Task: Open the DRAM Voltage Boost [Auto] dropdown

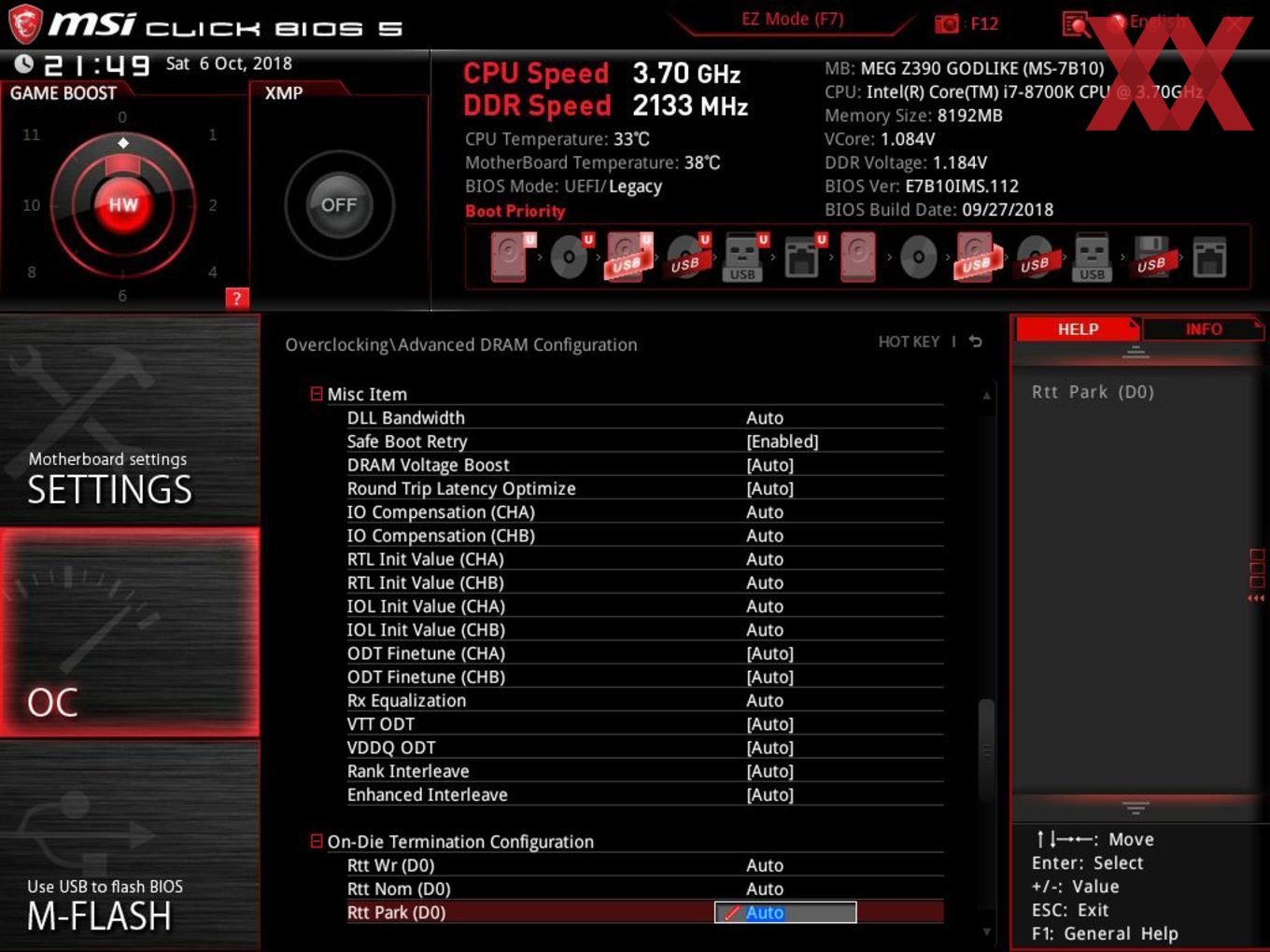Action: point(770,465)
